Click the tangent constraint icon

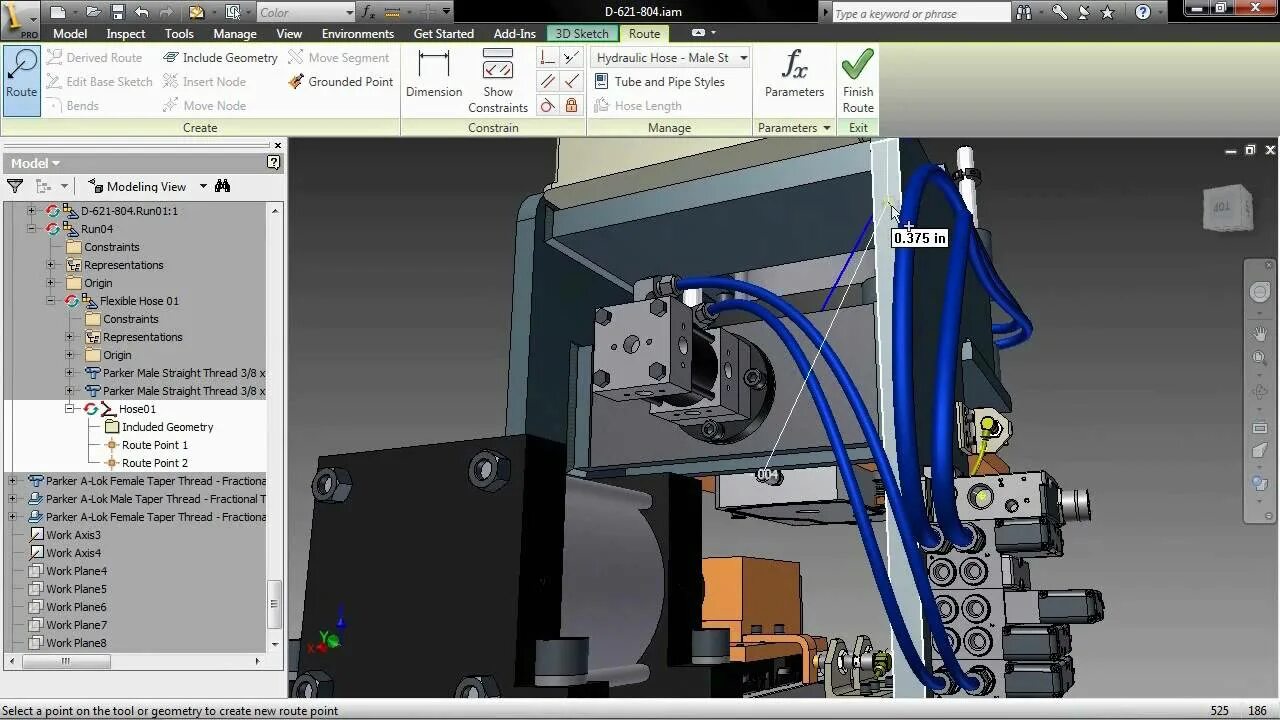[547, 106]
